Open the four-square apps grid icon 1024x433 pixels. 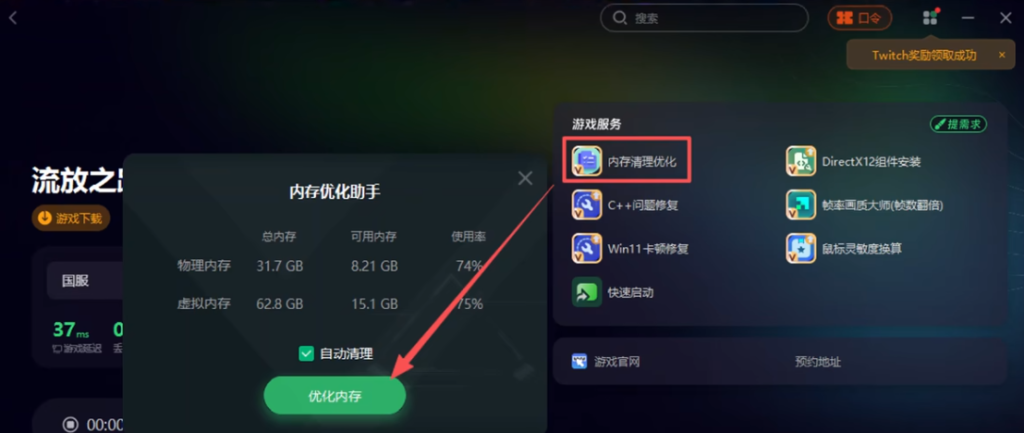[930, 18]
